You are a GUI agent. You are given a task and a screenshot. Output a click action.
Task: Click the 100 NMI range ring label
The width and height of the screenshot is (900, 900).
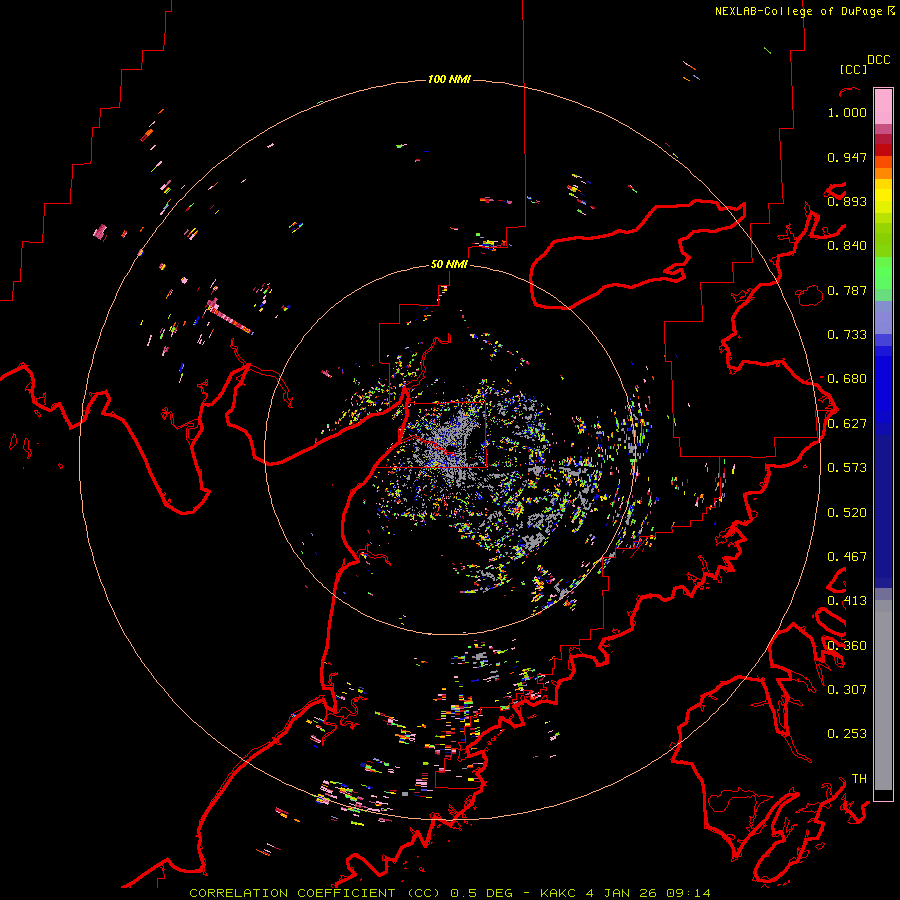449,79
